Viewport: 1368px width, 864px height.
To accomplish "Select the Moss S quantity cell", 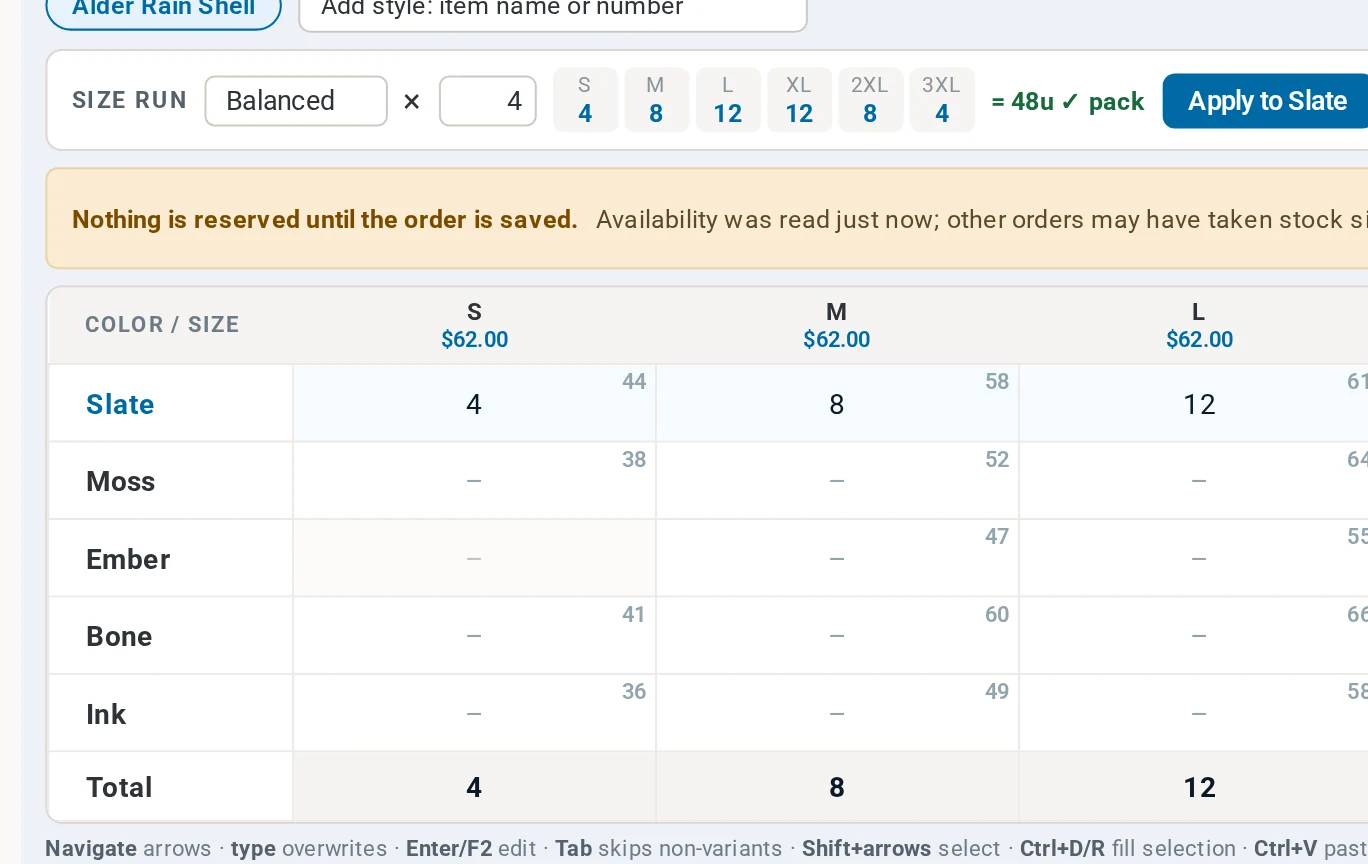I will 475,481.
